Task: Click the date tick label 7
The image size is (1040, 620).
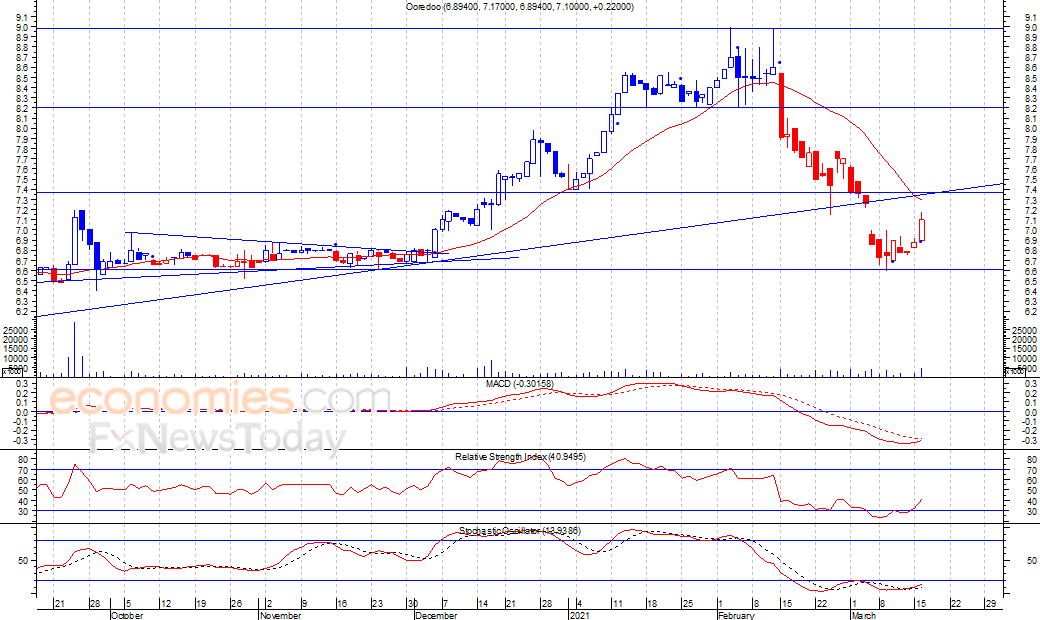Action: (445, 603)
